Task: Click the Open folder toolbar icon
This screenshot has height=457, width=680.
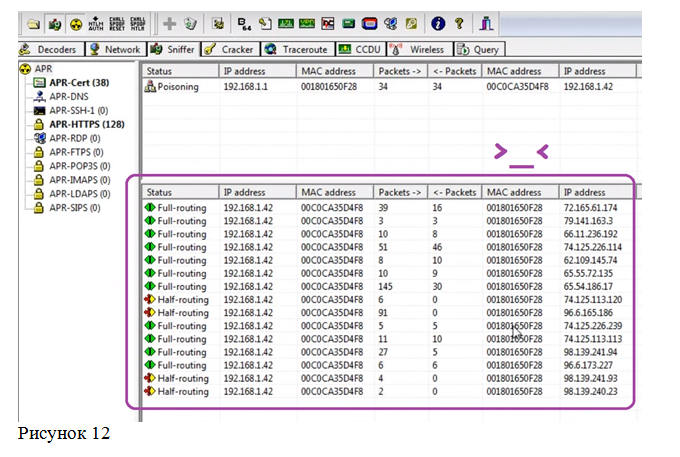Action: [x=33, y=23]
